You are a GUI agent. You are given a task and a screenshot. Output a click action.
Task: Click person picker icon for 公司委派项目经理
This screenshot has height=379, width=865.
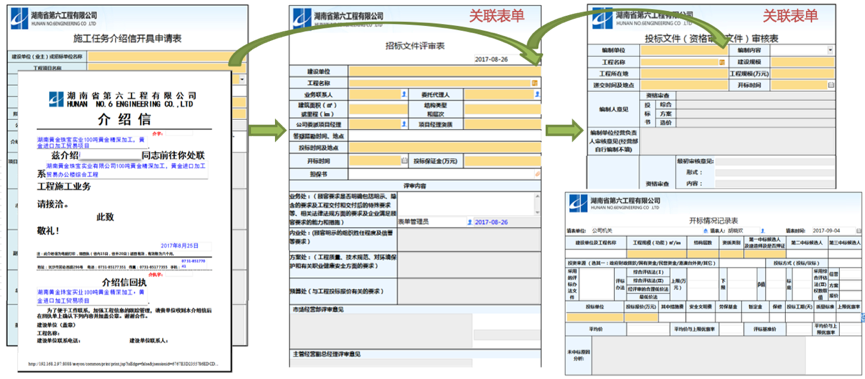[x=405, y=124]
